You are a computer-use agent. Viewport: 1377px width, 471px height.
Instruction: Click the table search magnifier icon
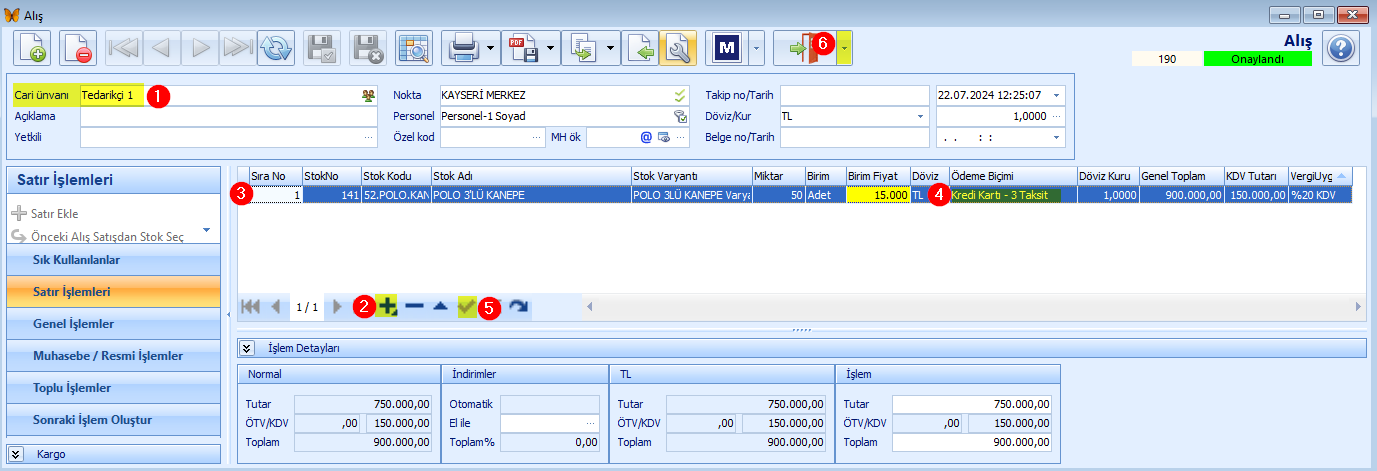(x=412, y=47)
